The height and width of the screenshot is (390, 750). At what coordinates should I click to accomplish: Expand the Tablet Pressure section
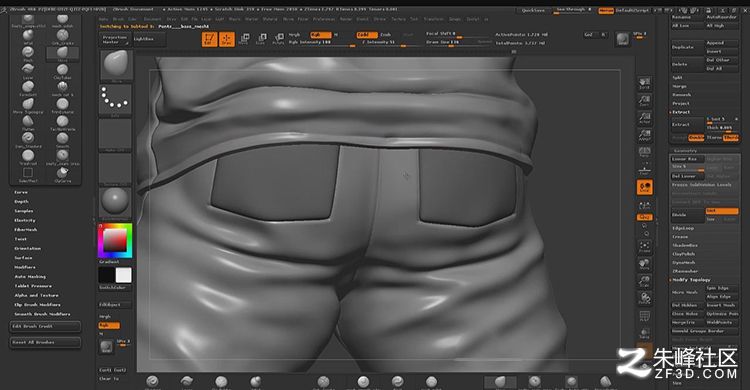click(33, 286)
